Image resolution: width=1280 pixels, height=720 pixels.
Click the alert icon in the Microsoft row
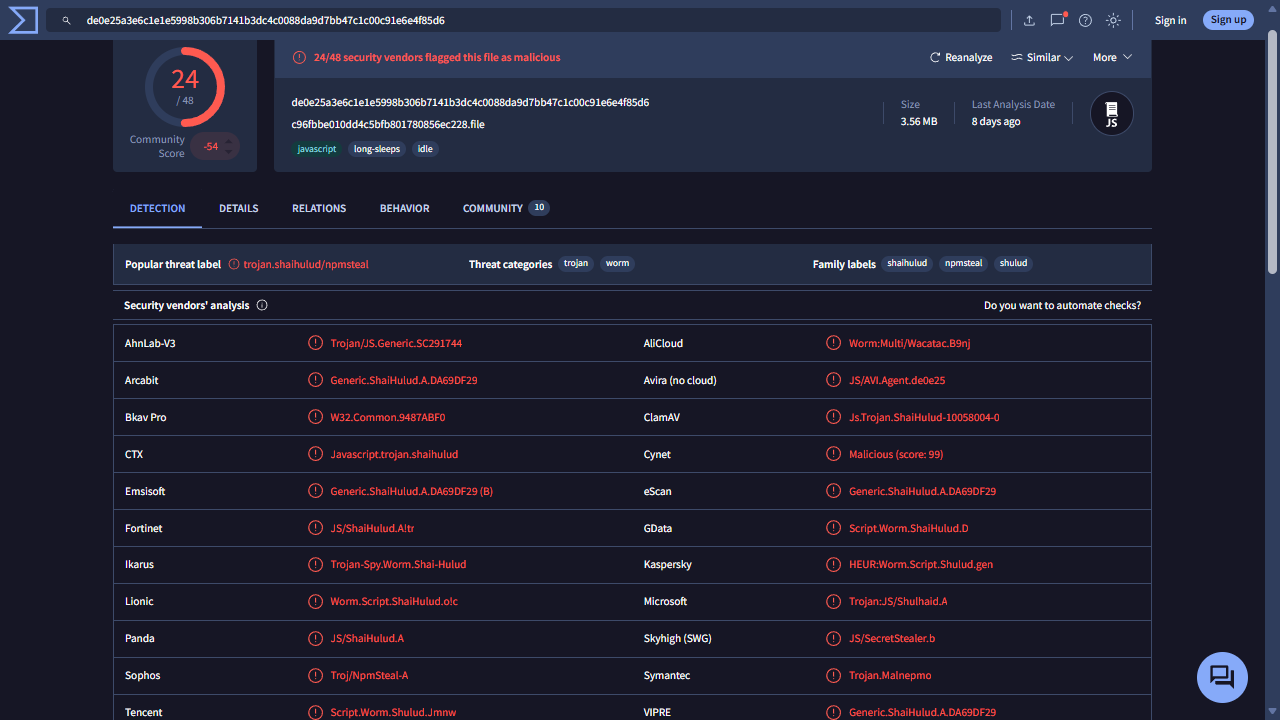833,601
